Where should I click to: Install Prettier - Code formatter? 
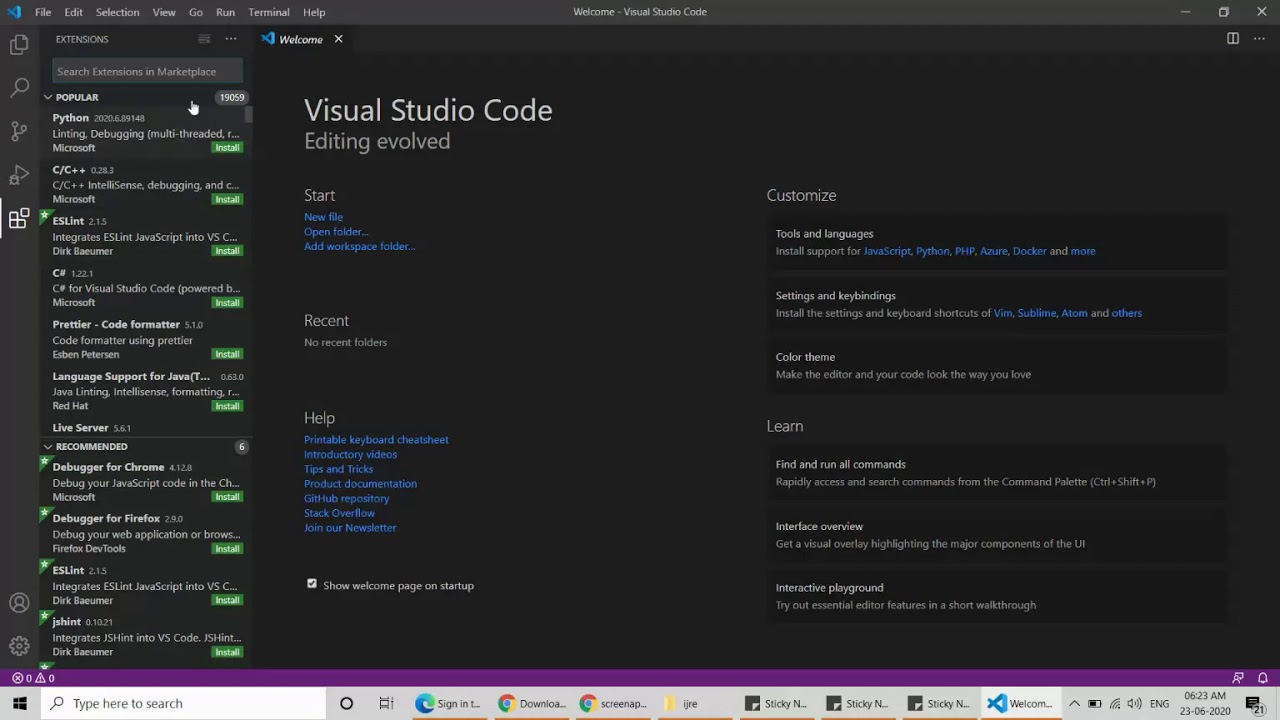(x=227, y=354)
